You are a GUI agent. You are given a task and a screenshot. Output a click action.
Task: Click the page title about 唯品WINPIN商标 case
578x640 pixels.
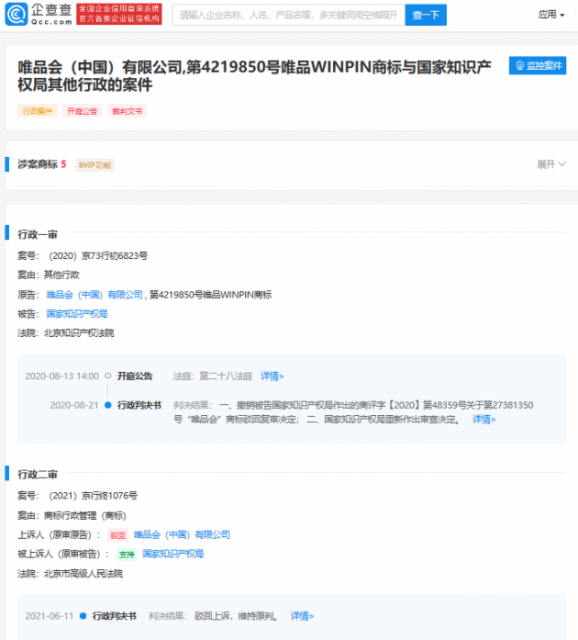click(255, 76)
